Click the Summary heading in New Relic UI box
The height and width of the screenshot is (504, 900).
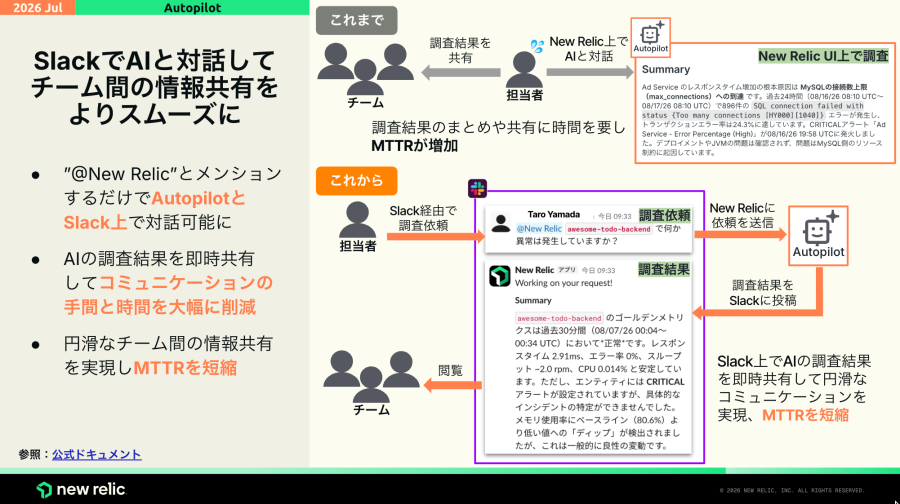(666, 69)
